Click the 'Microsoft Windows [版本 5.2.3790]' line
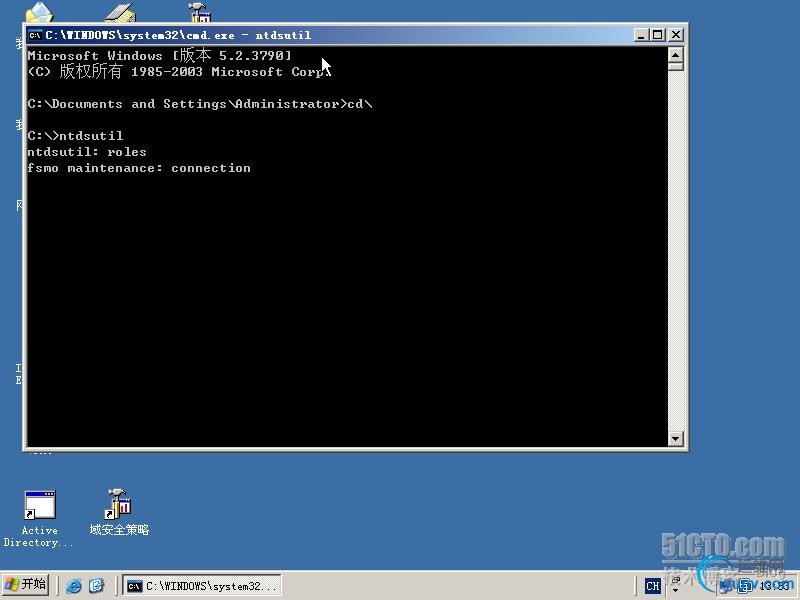This screenshot has height=600, width=800. point(159,55)
